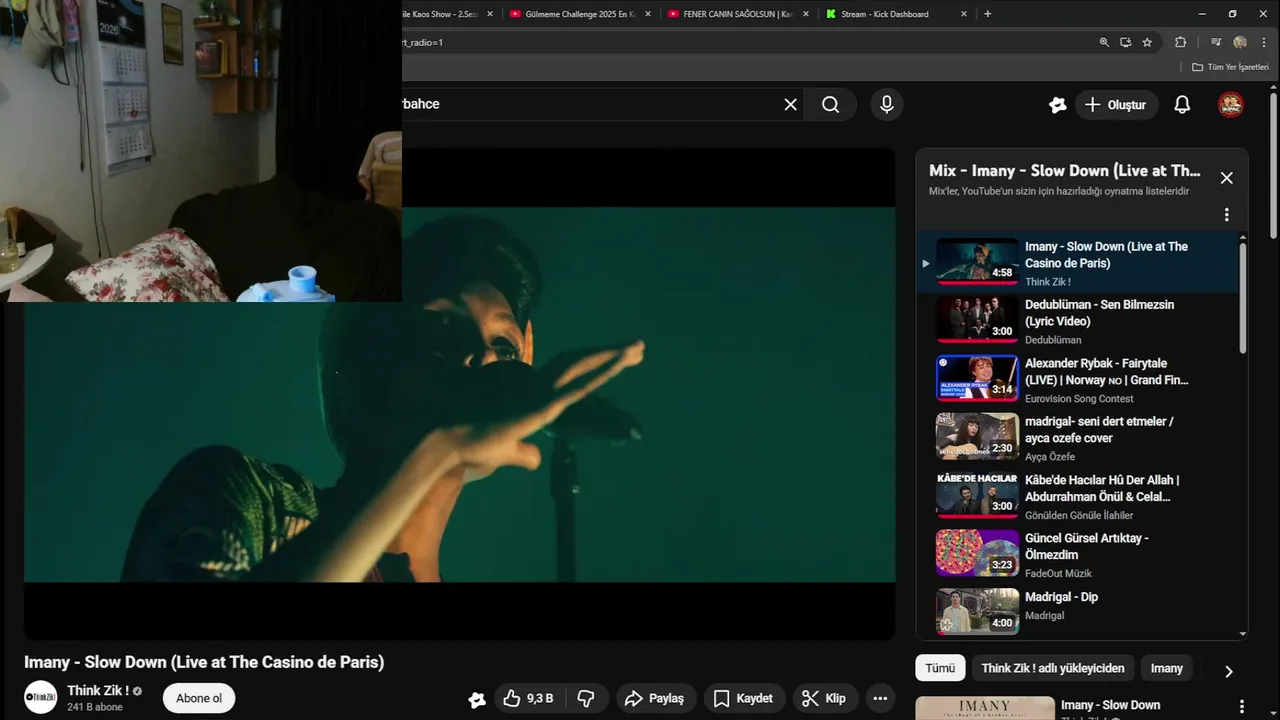Open Gönülden Gönüle İlahiler channel name
Screen dimensions: 1280x720
pos(1079,516)
